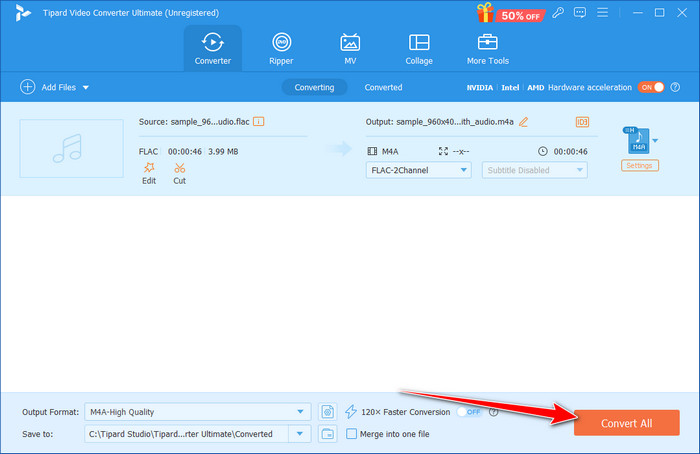Image resolution: width=700 pixels, height=454 pixels.
Task: Open the Converter tab
Action: click(x=212, y=48)
